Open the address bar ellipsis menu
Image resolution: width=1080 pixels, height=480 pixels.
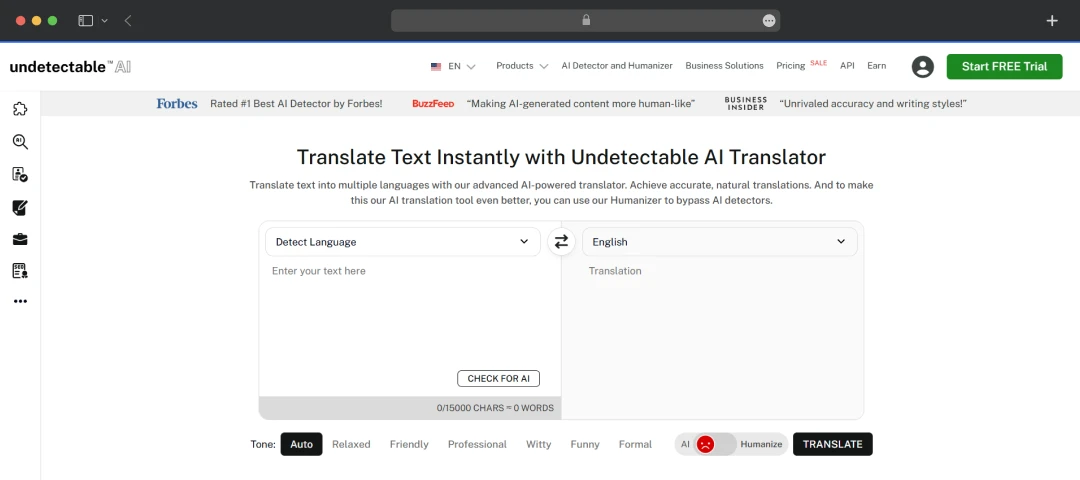(769, 21)
